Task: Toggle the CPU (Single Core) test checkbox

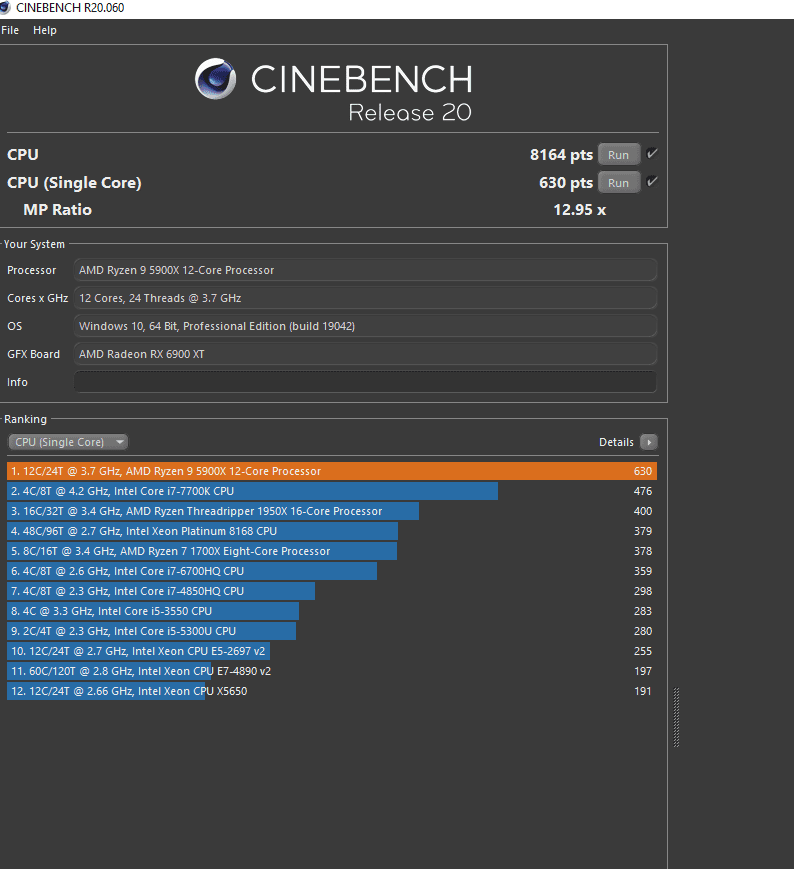Action: [652, 181]
